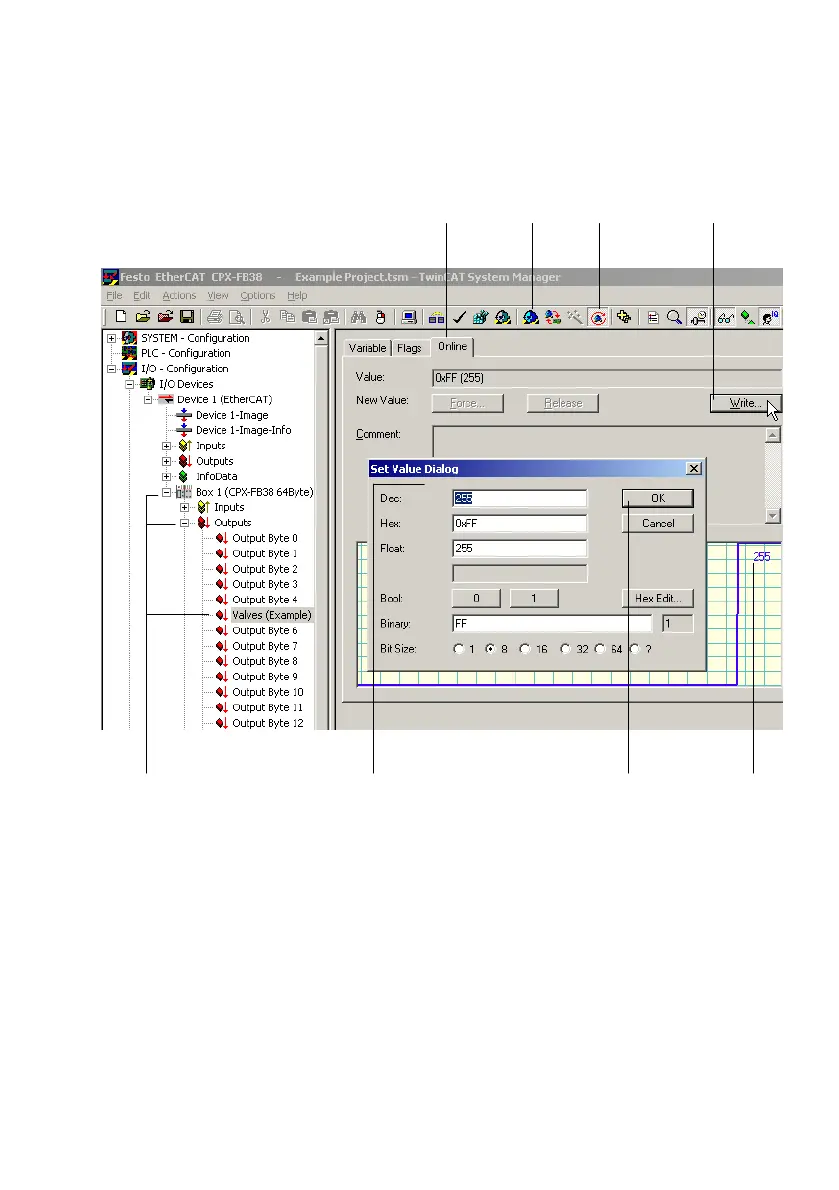Image resolution: width=839 pixels, height=1190 pixels.
Task: Click the Copy toolbar icon
Action: point(287,317)
